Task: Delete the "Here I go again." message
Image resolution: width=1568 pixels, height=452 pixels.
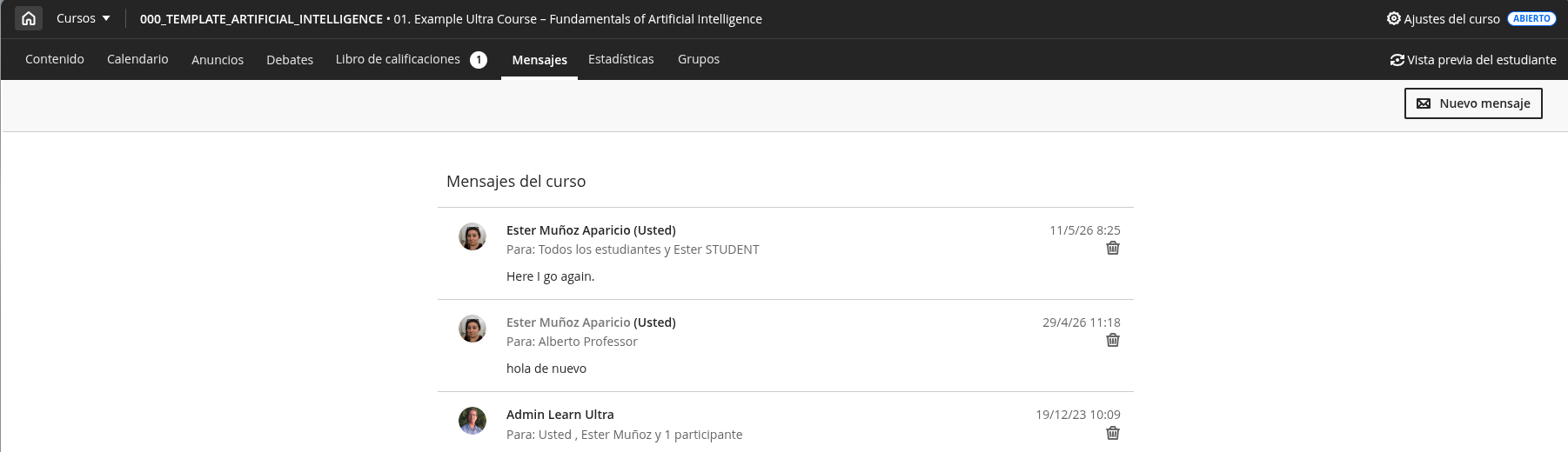Action: pos(1112,249)
